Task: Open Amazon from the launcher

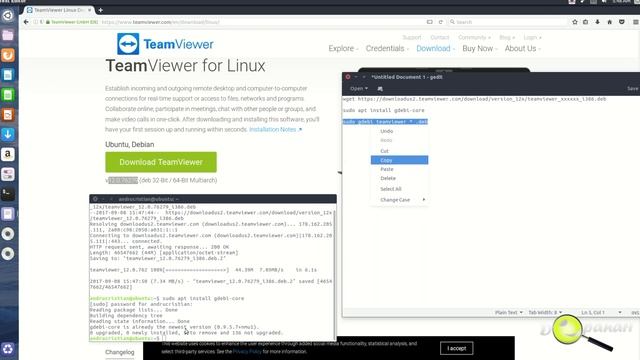Action: tap(8, 154)
